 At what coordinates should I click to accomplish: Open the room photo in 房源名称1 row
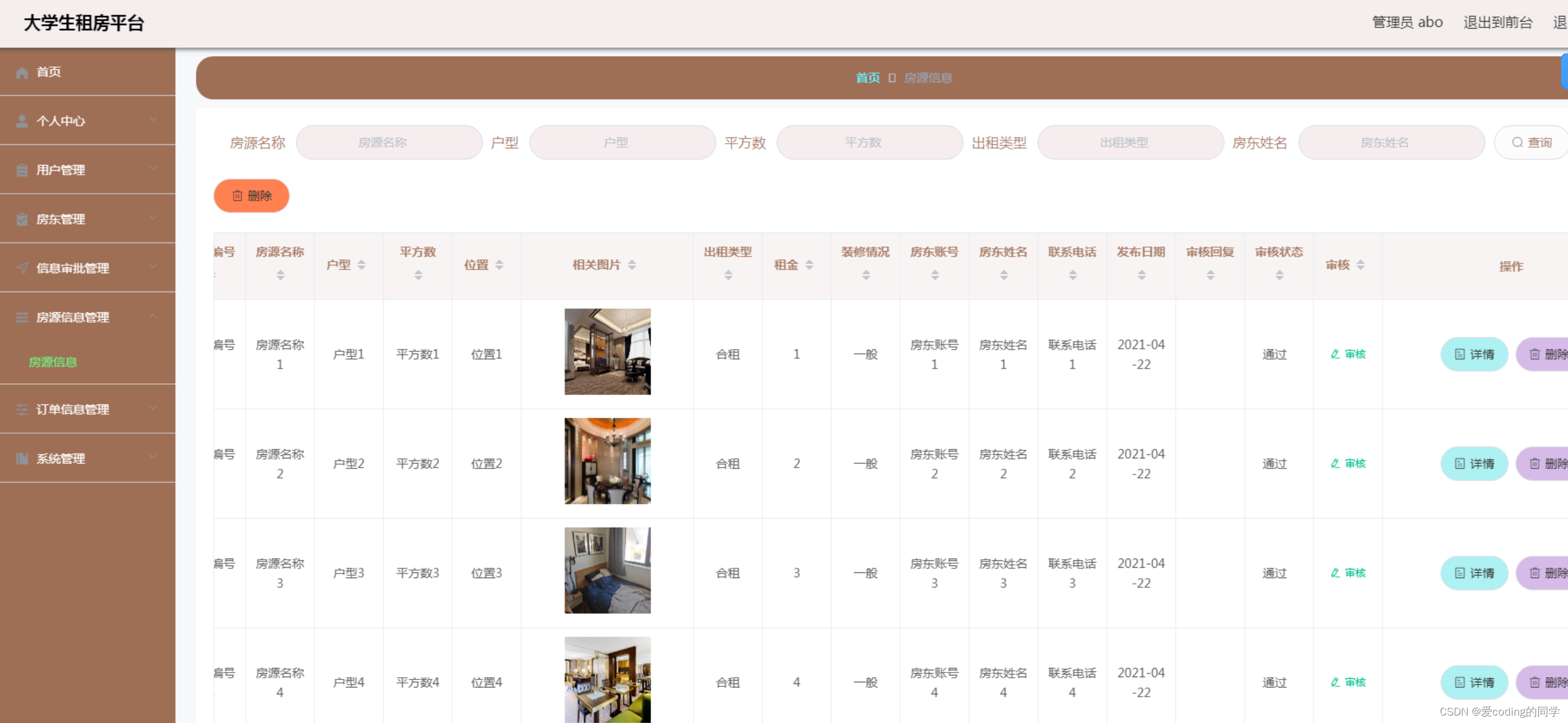coord(608,352)
